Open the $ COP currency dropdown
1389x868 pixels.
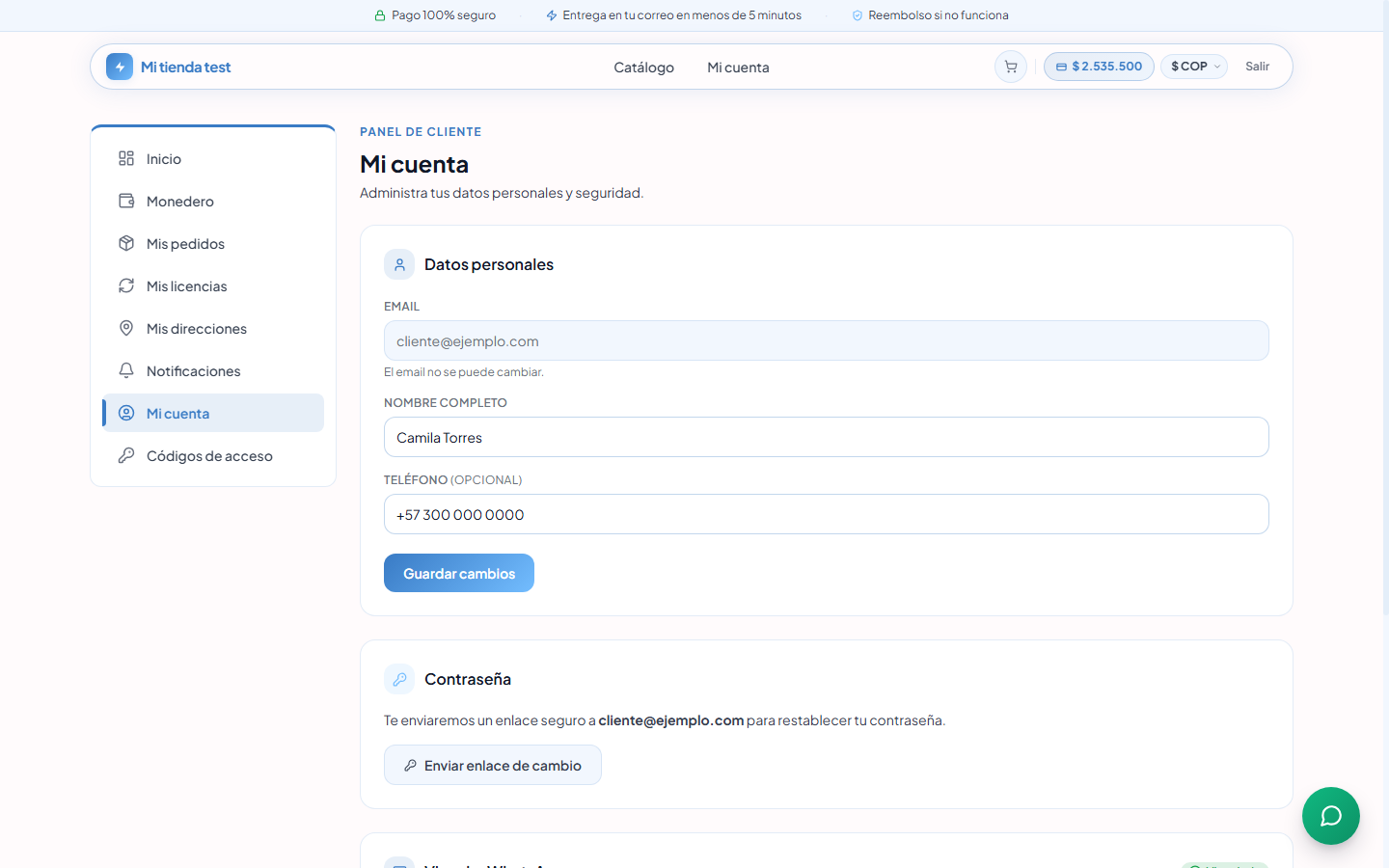(1194, 67)
